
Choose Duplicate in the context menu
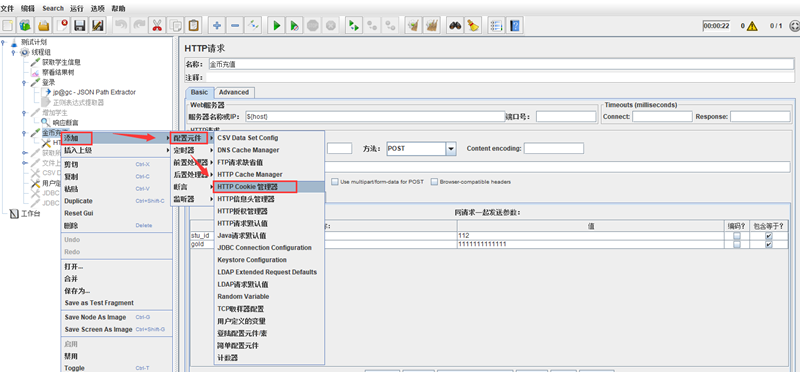[78, 201]
